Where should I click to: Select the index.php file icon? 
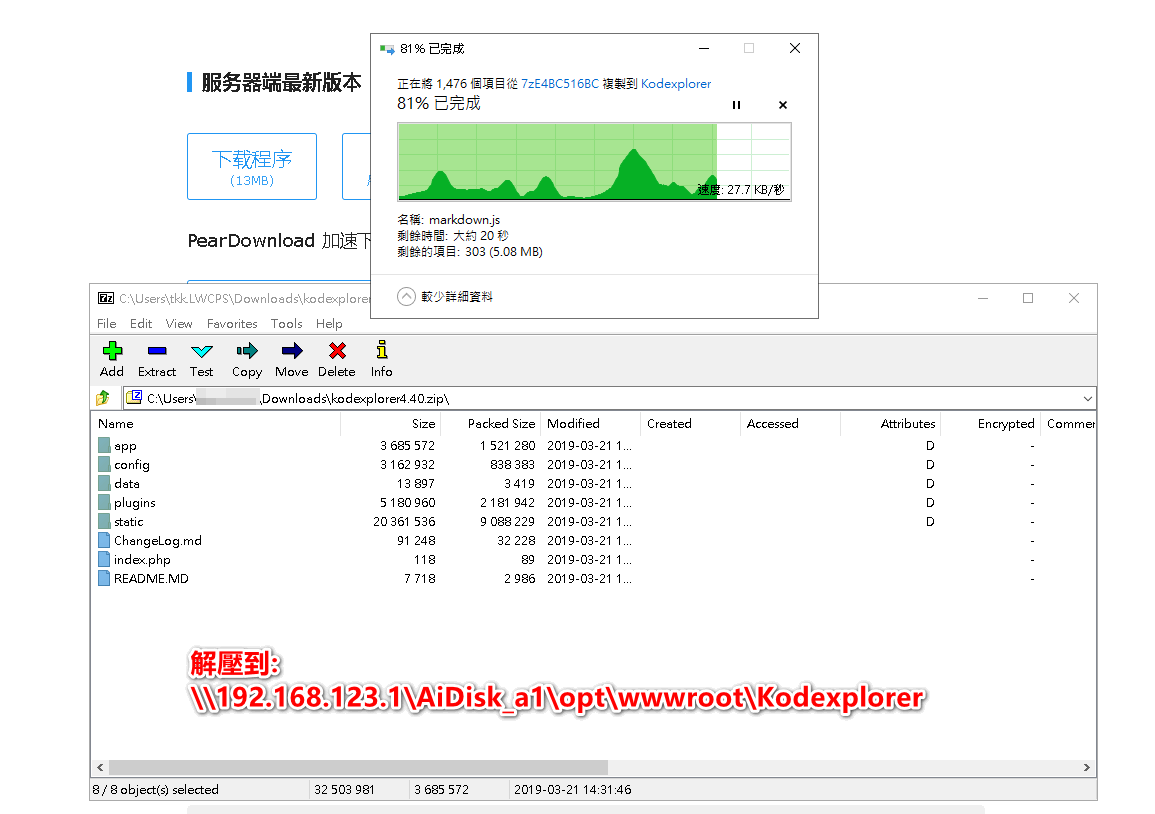(x=104, y=559)
